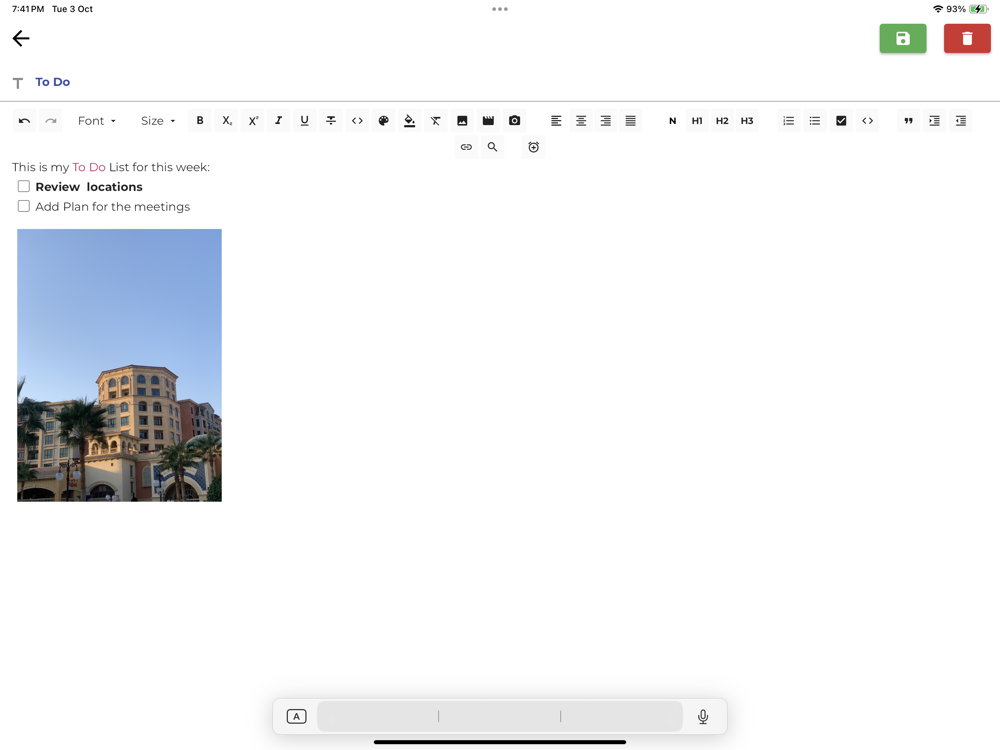This screenshot has height=750, width=1000.
Task: Undo the last edit
Action: pos(24,121)
